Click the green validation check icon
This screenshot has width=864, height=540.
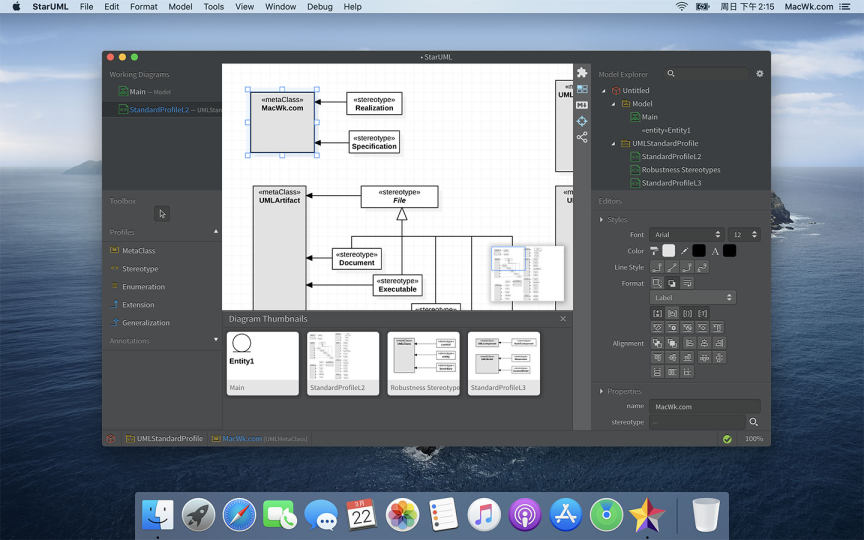pos(727,439)
